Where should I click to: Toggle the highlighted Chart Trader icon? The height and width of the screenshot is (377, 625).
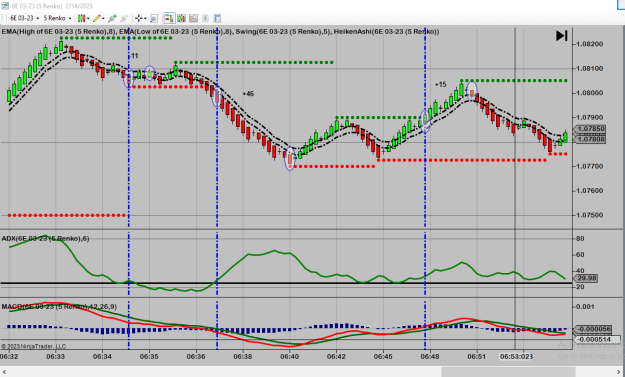169,18
